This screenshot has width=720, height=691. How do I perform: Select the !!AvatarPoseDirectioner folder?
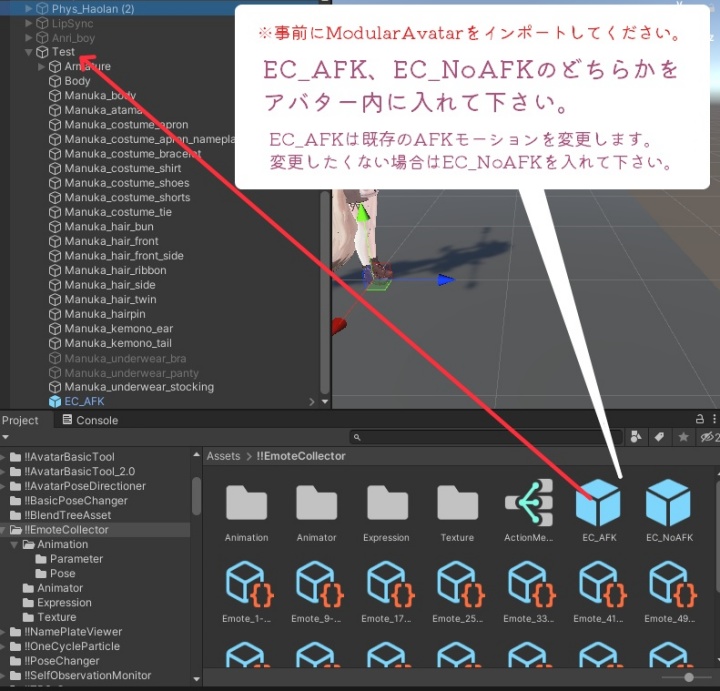coord(84,486)
